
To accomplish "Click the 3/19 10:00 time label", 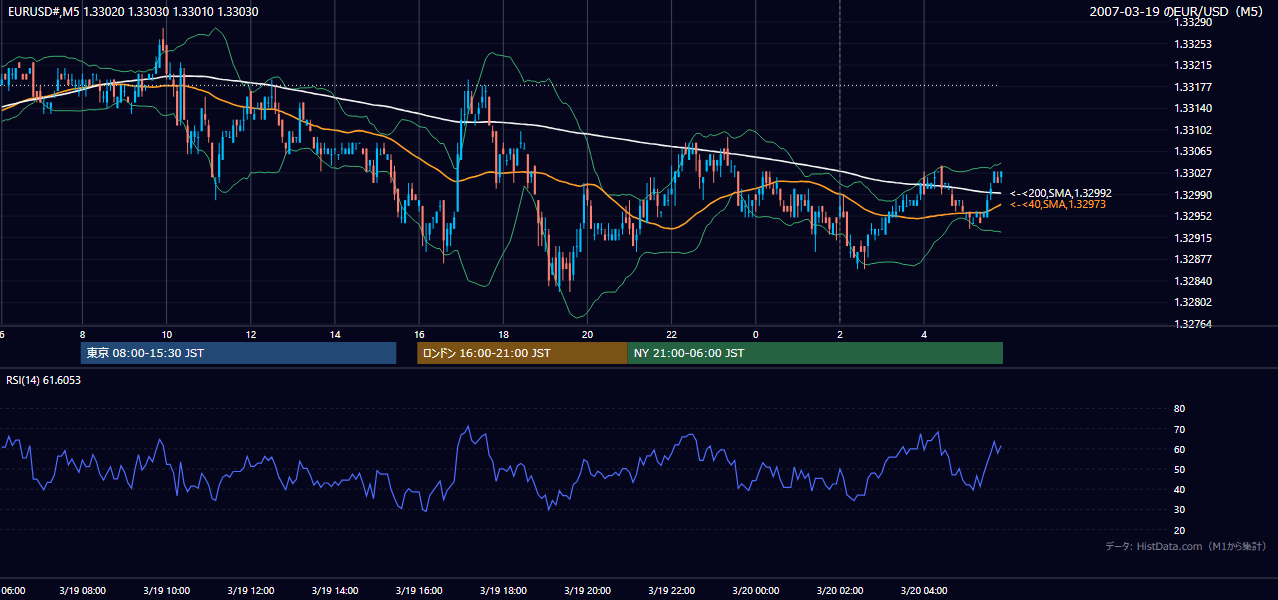I will pyautogui.click(x=166, y=591).
